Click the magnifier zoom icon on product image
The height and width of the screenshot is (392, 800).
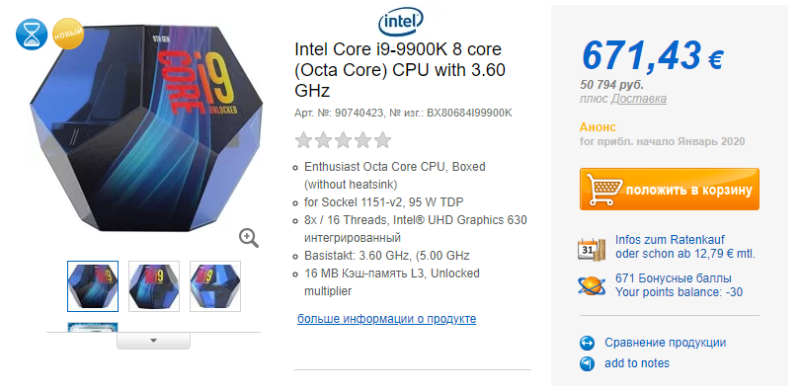248,238
